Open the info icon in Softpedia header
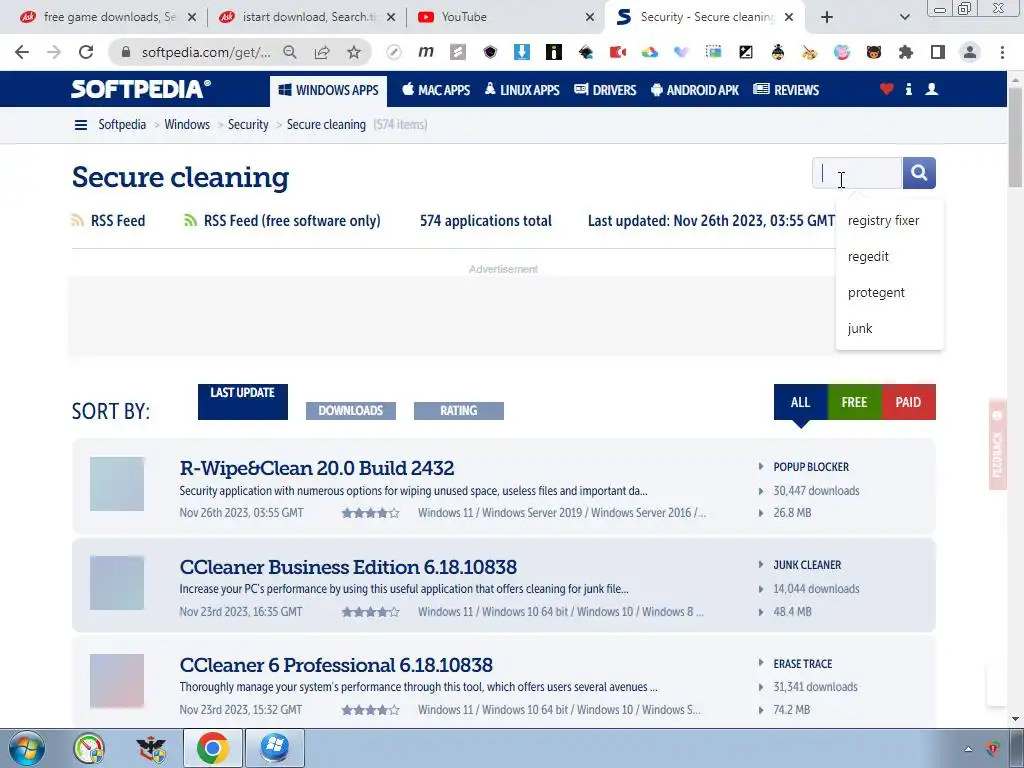Image resolution: width=1024 pixels, height=768 pixels. [908, 89]
